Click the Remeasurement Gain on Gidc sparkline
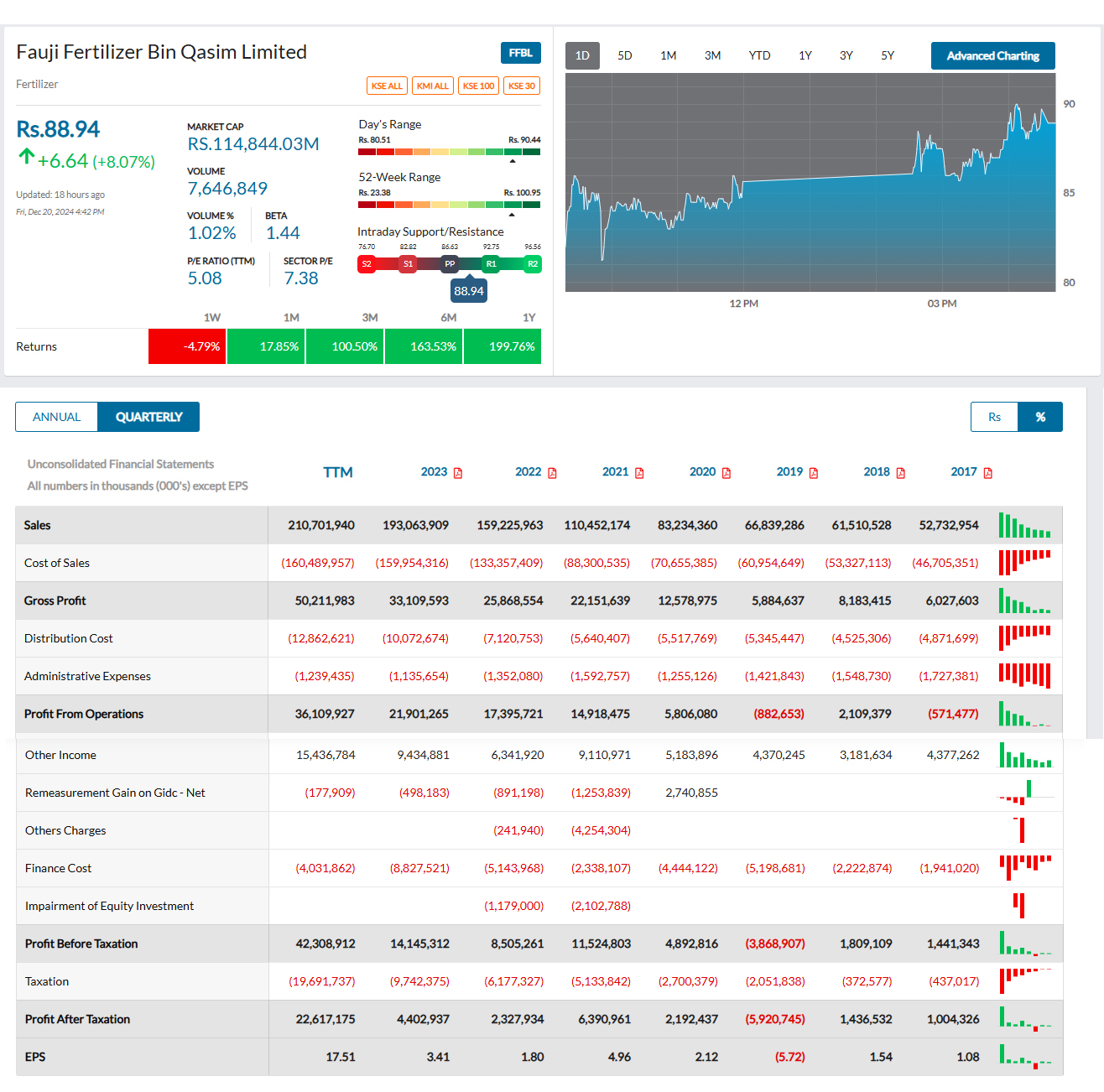This screenshot has height=1092, width=1104. (x=1025, y=793)
